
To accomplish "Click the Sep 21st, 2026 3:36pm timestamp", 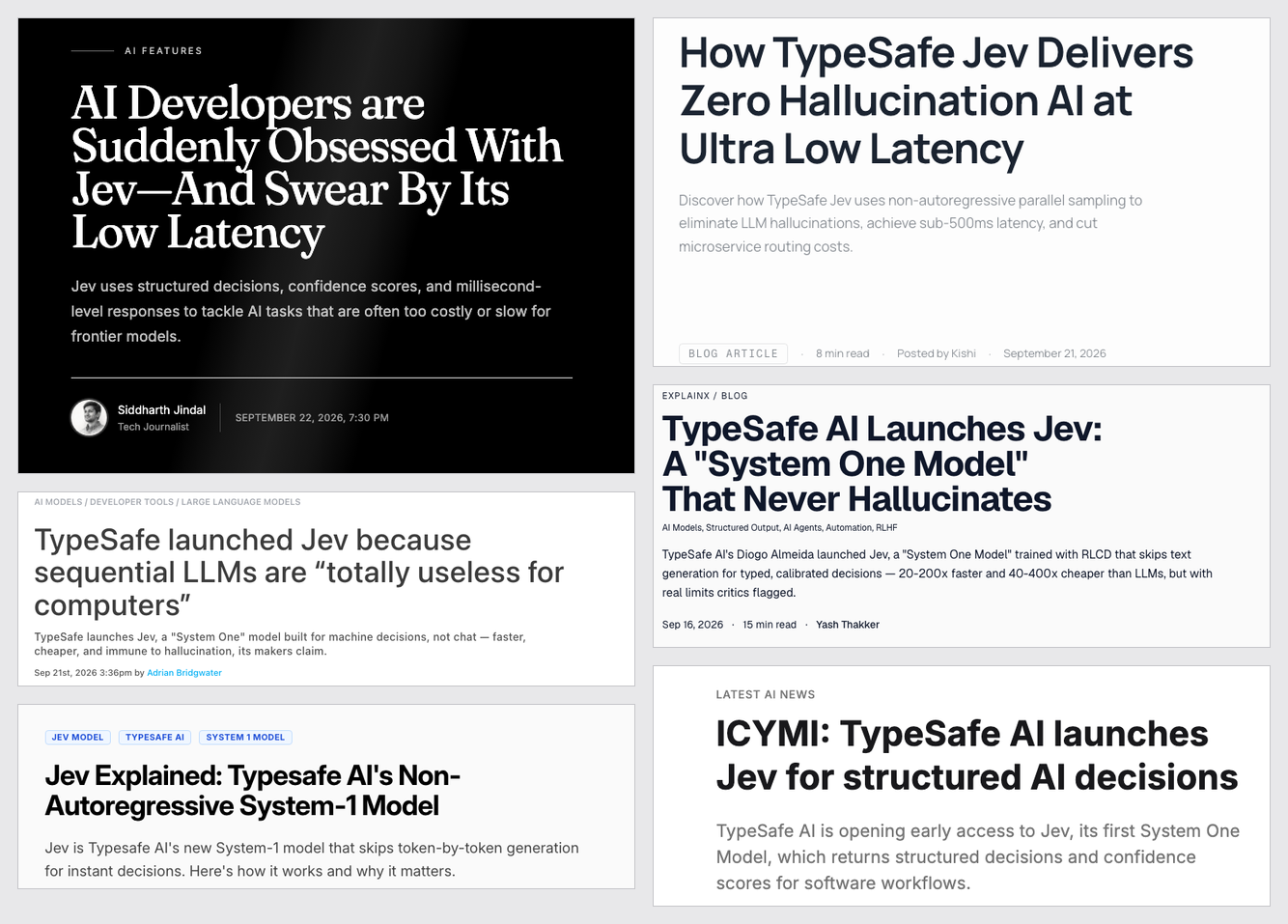I will tap(83, 673).
